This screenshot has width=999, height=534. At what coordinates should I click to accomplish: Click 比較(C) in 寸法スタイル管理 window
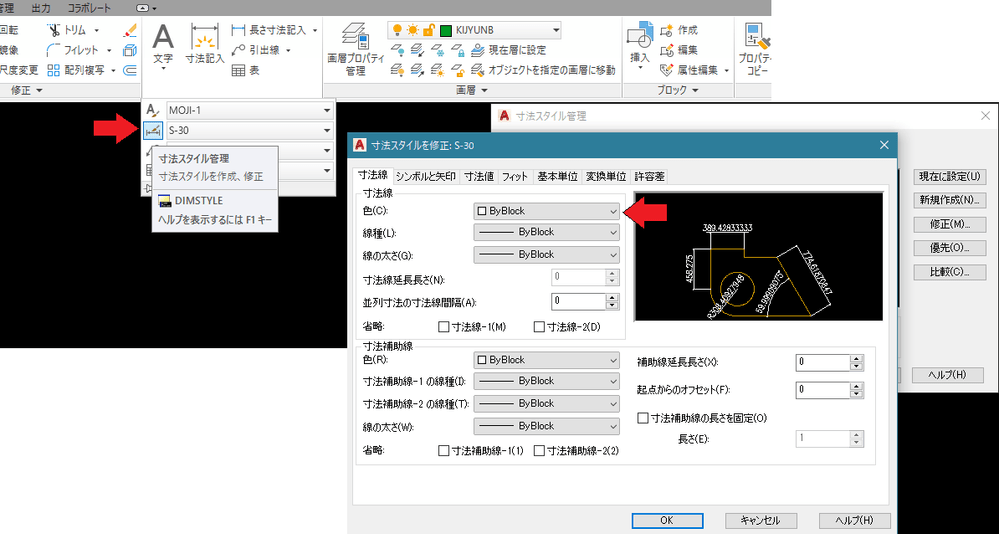(x=949, y=273)
